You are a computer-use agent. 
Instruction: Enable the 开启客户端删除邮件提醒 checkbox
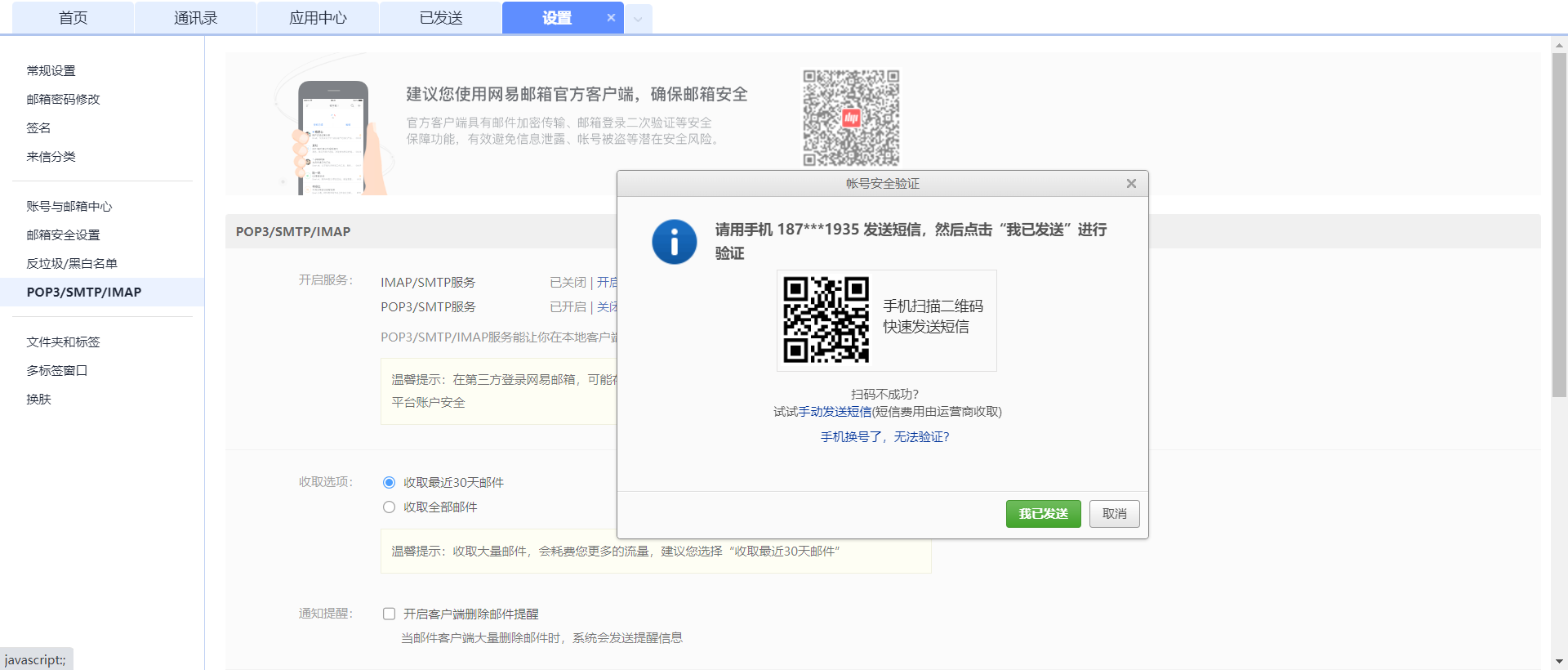(x=389, y=614)
